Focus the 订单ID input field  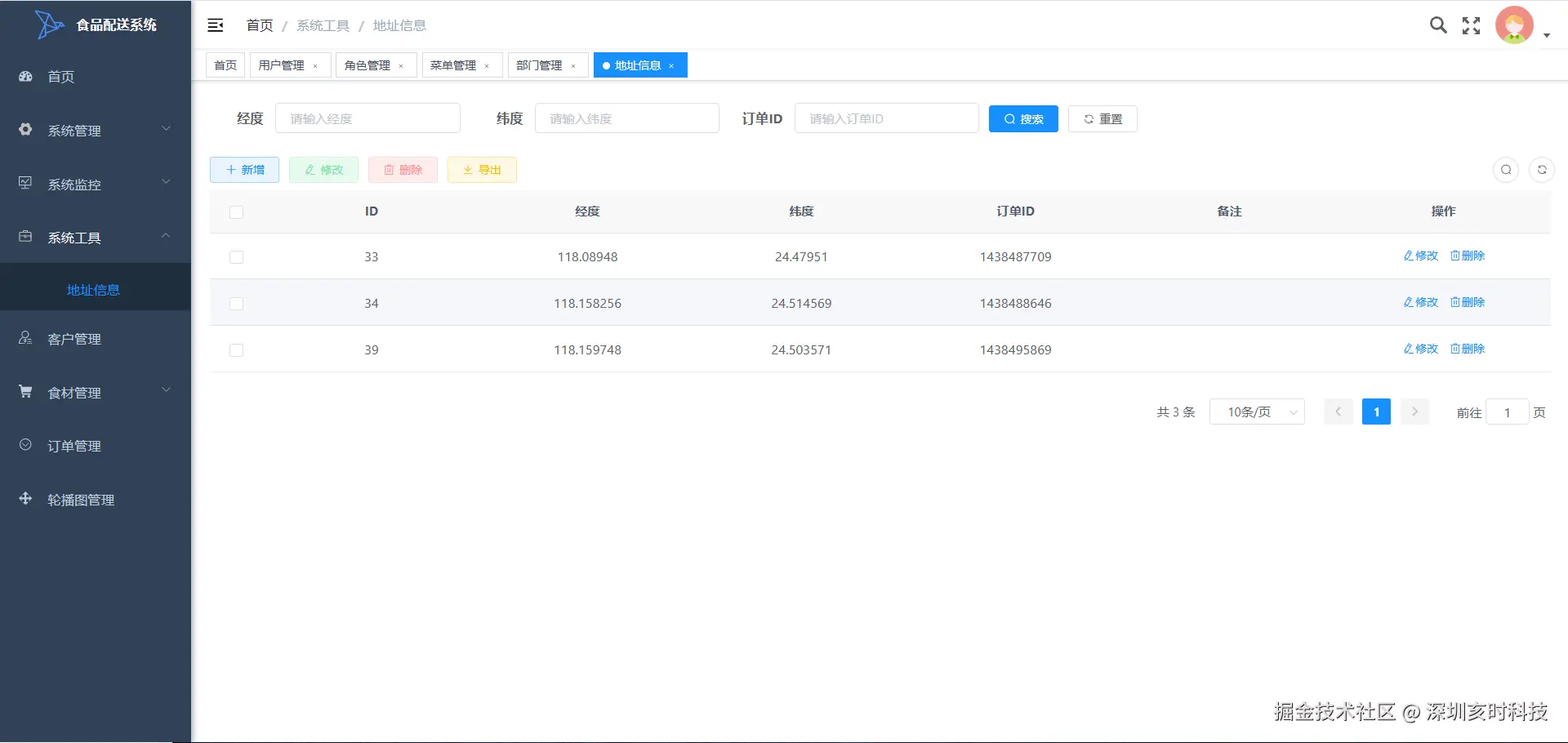[x=887, y=118]
